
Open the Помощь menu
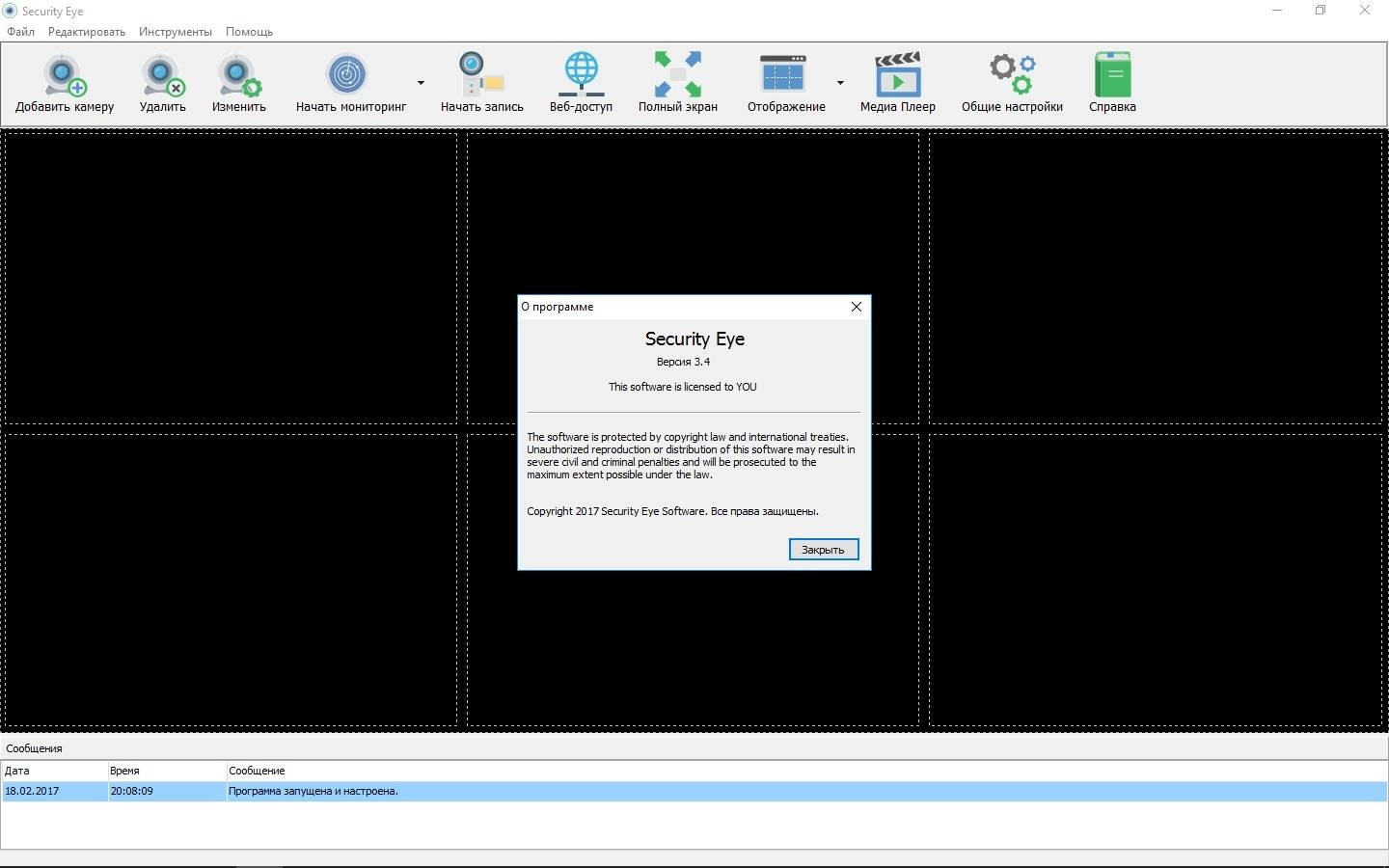pos(249,32)
